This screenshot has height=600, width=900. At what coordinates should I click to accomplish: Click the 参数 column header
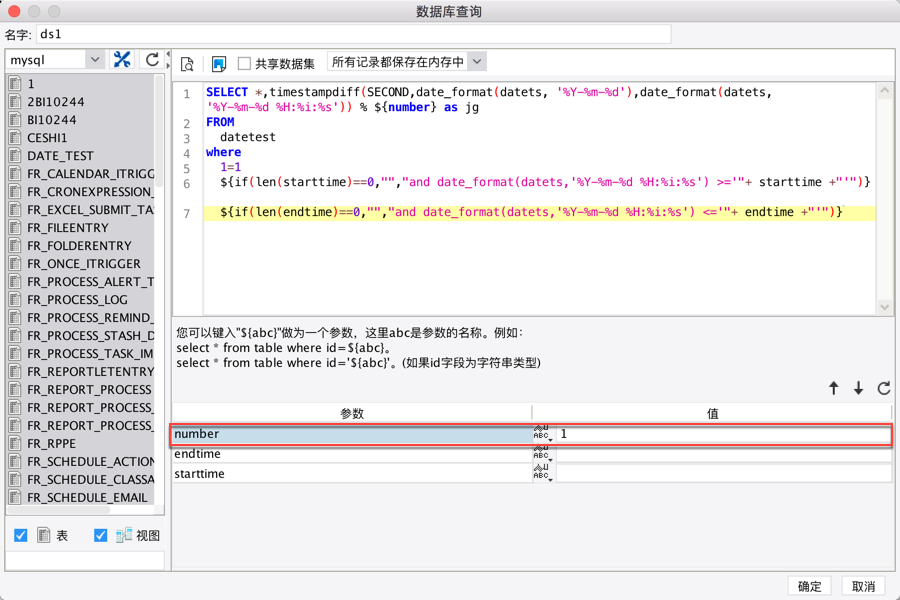click(x=352, y=413)
